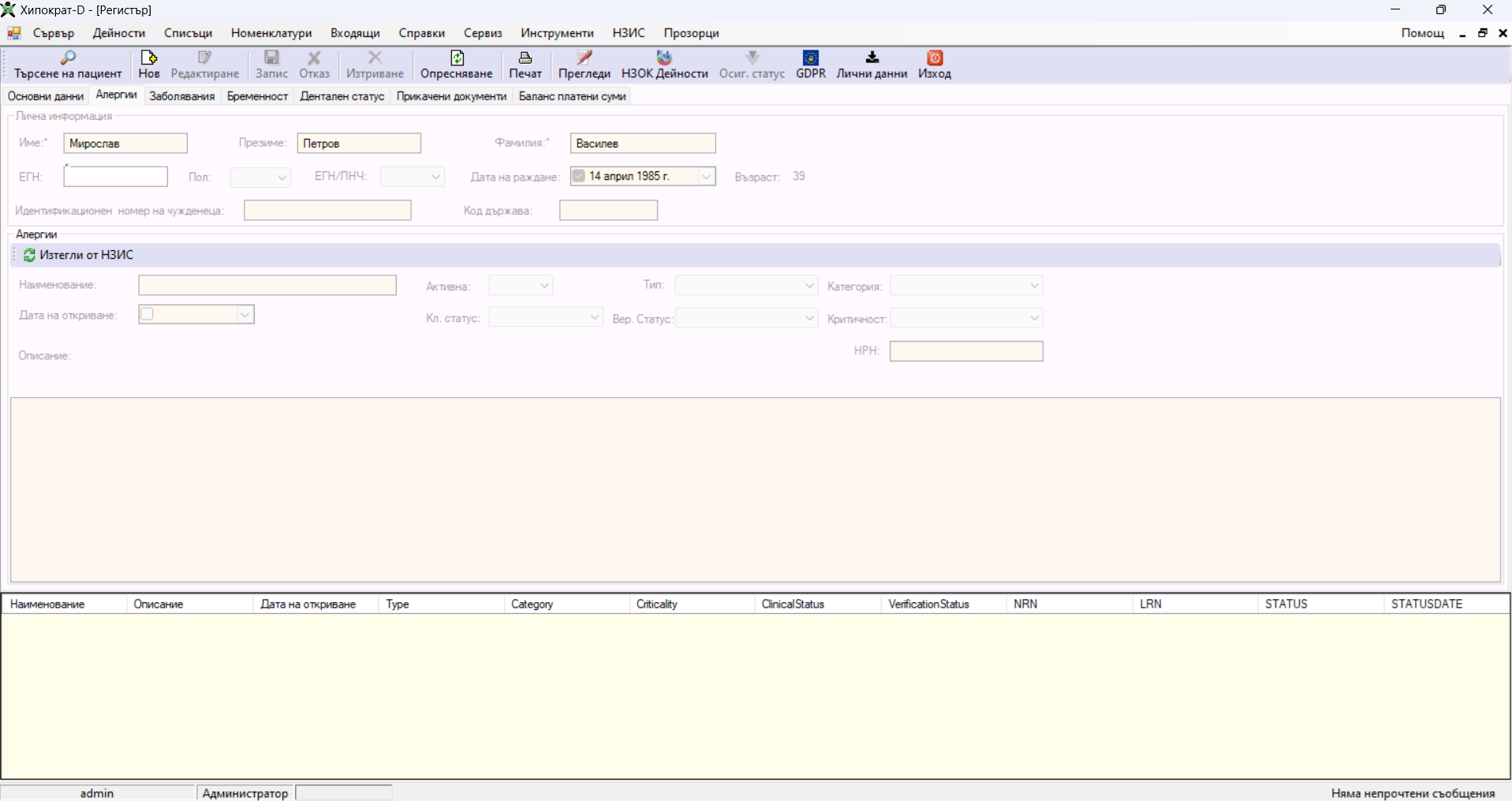The image size is (1512, 801).
Task: Click the Лични данни download icon
Action: click(872, 58)
